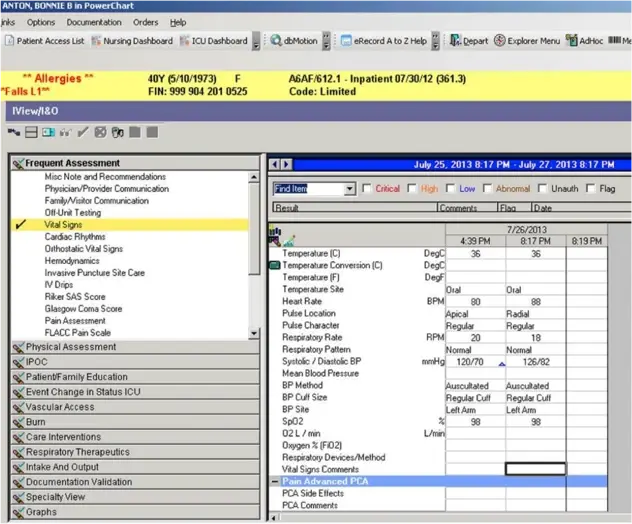Click the Frequent Assessment band icon
This screenshot has height=524, width=632.
tap(18, 163)
